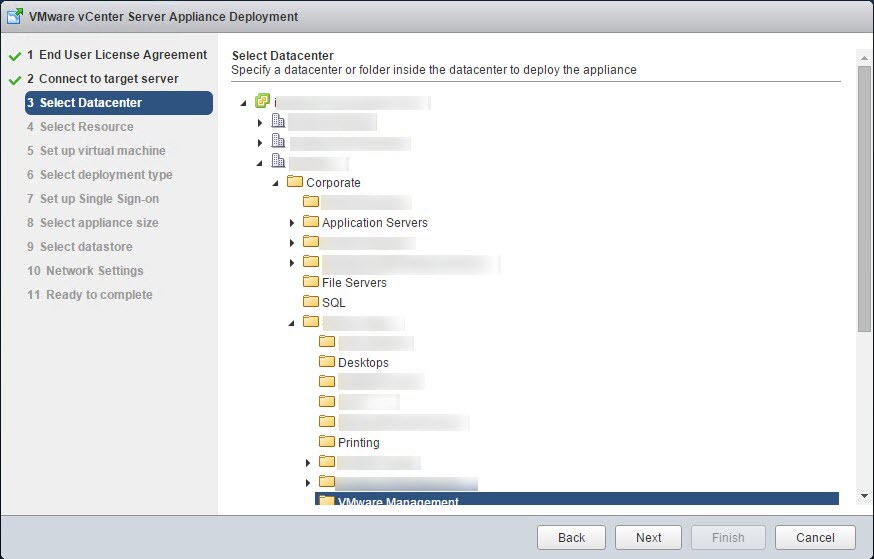Collapse the vCenter root tree node
Image resolution: width=874 pixels, height=559 pixels.
pyautogui.click(x=244, y=103)
